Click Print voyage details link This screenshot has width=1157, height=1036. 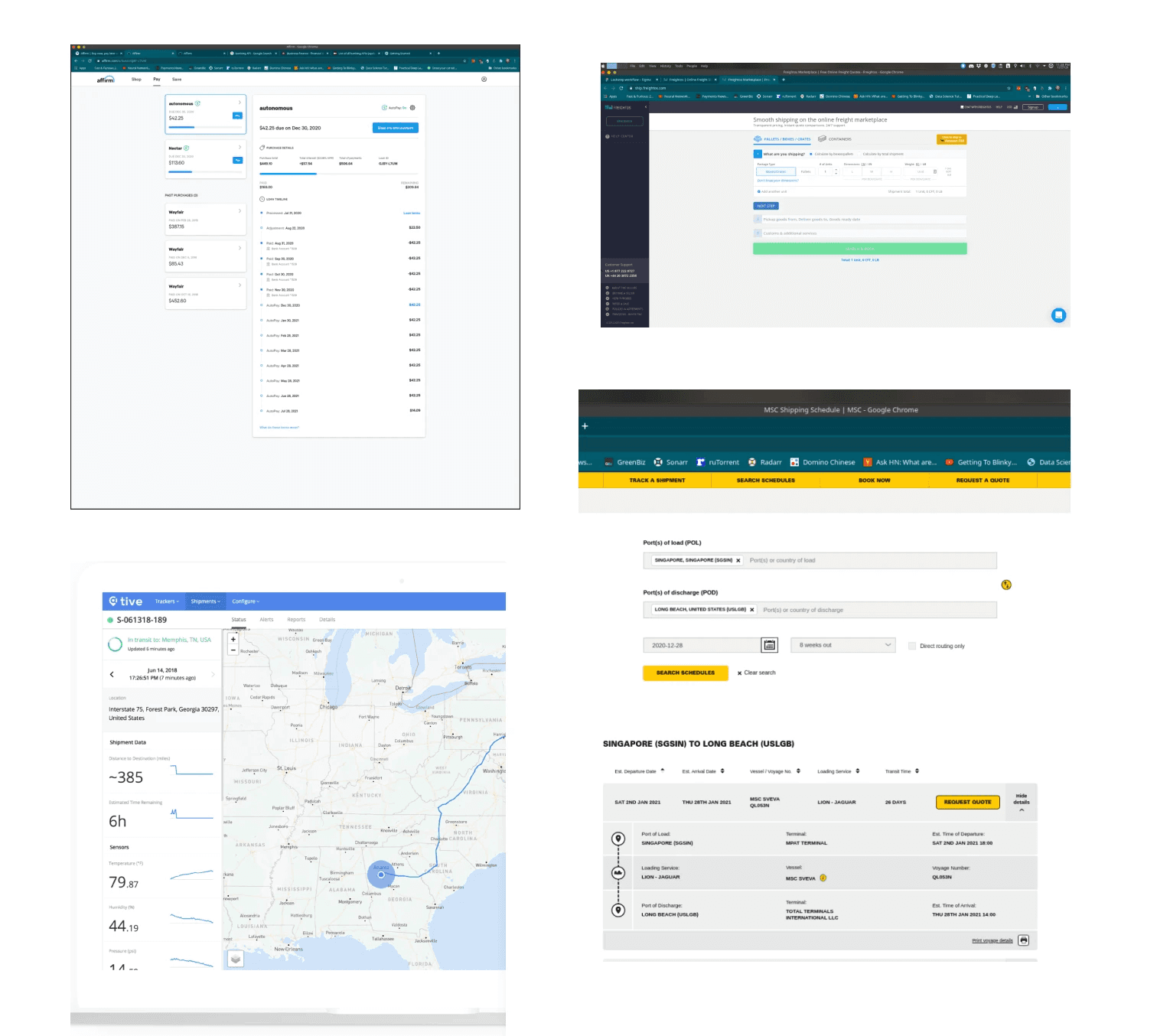coord(992,941)
